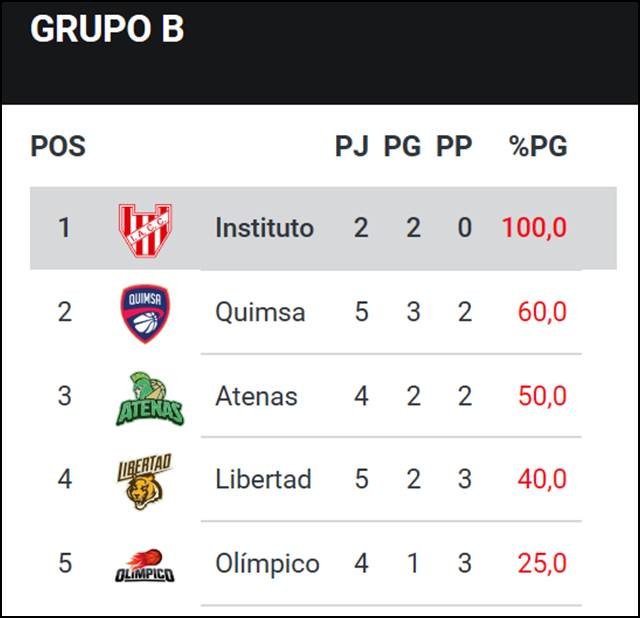Click Instituto's 100,0 win percentage
The height and width of the screenshot is (618, 640).
[534, 228]
